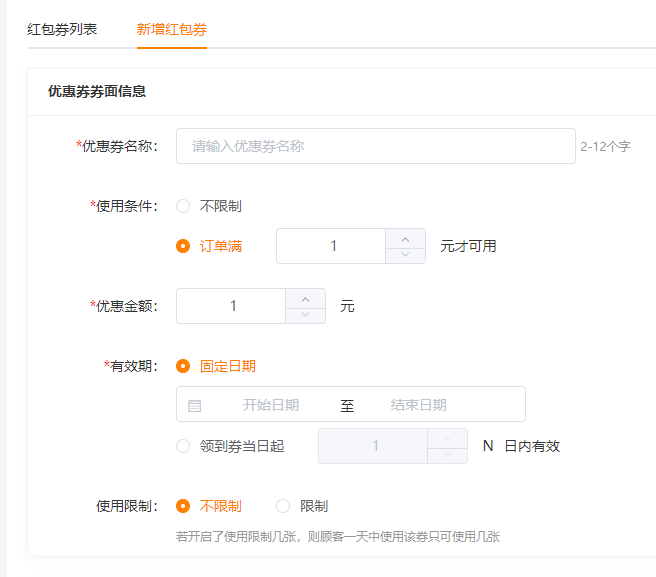Viewport: 656px width, 577px height.
Task: Decrease the 订单满 order amount with down arrow
Action: point(405,255)
